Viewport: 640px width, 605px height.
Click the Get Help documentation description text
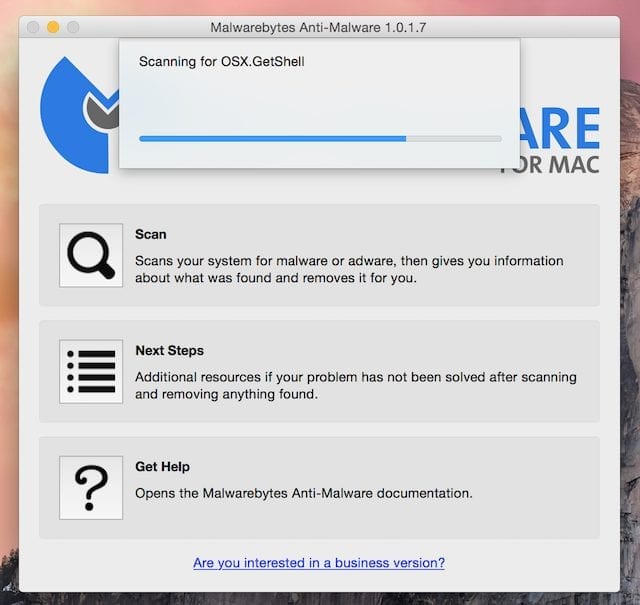[x=304, y=493]
